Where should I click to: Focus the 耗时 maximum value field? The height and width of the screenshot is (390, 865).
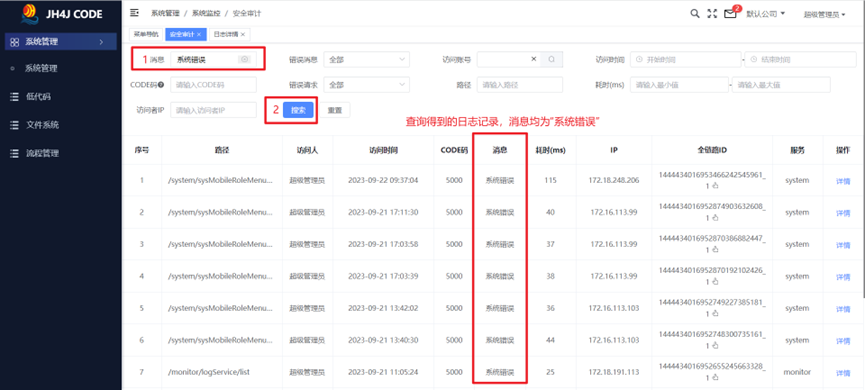pyautogui.click(x=781, y=84)
